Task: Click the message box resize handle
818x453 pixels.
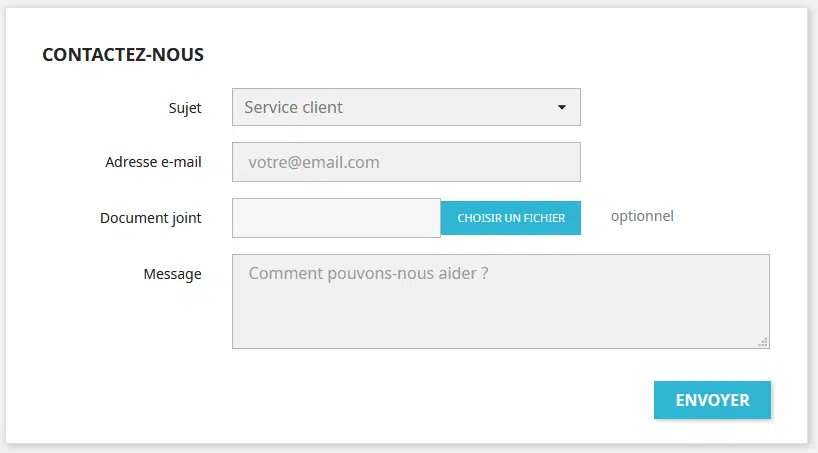Action: [x=763, y=342]
